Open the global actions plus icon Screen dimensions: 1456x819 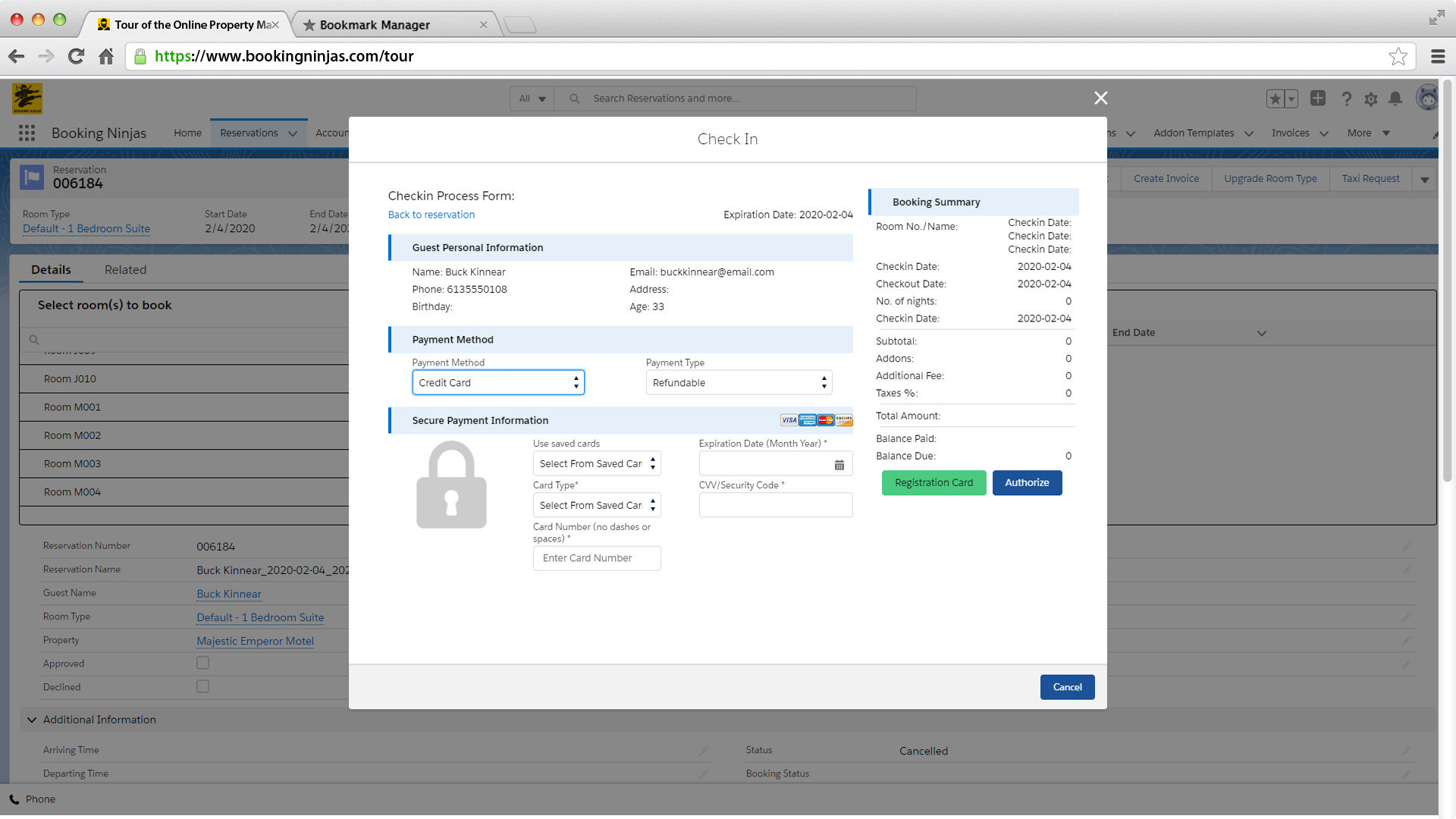click(x=1318, y=98)
